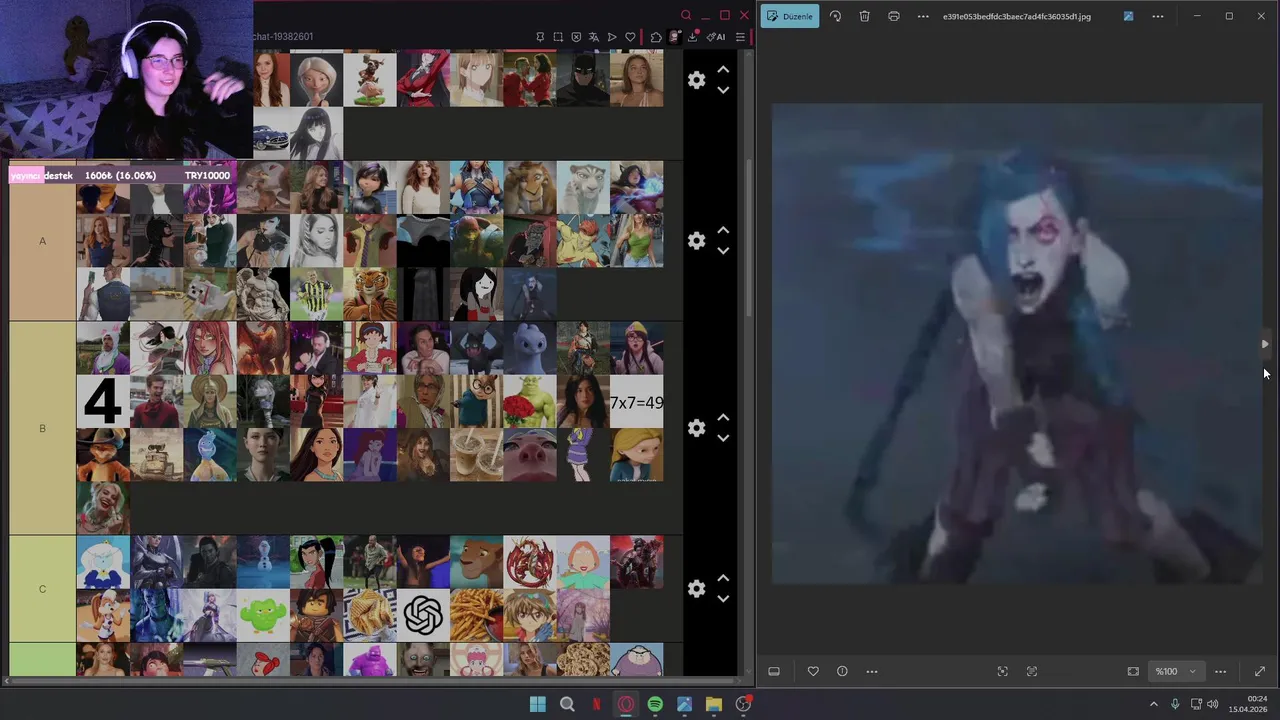The height and width of the screenshot is (720, 1280).
Task: Open the browser extensions cube icon
Action: (656, 37)
